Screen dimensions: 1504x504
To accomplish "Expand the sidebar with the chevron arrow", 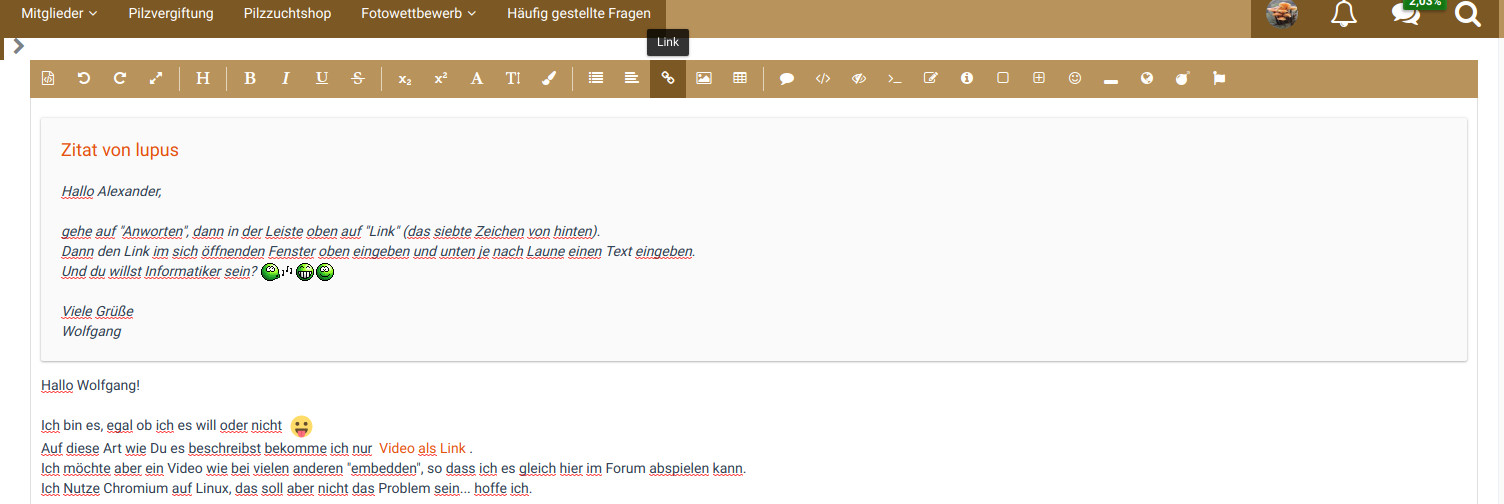I will [x=18, y=46].
